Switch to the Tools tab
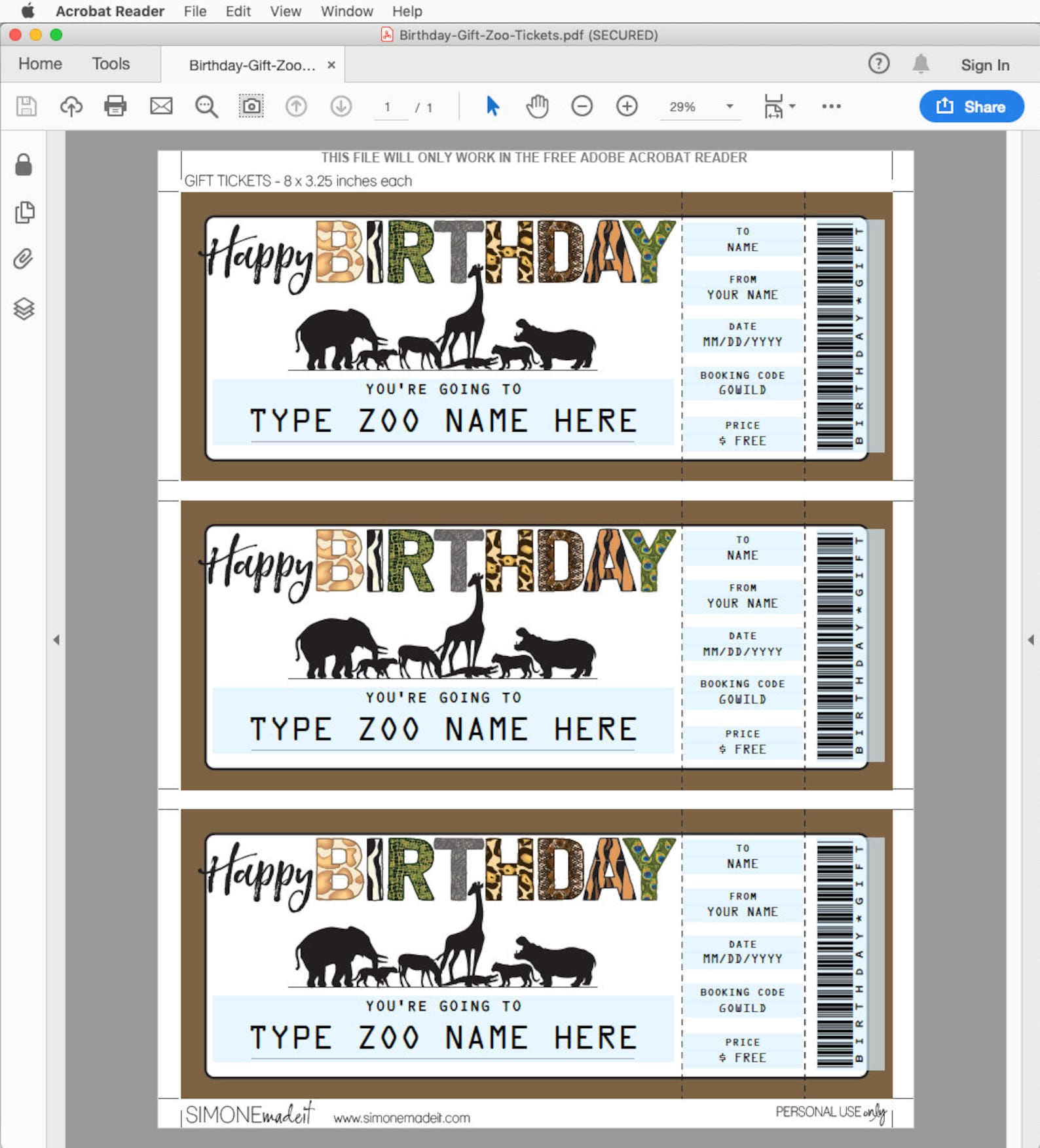 pyautogui.click(x=111, y=64)
